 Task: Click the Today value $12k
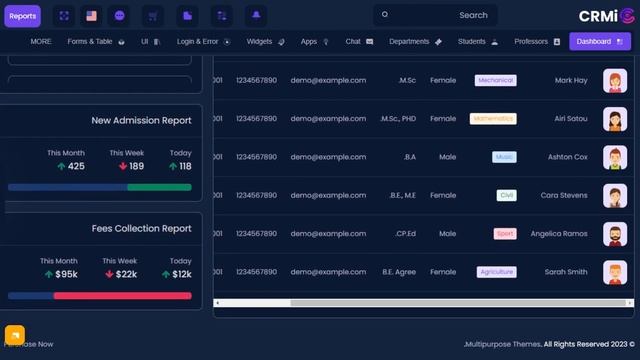point(182,274)
